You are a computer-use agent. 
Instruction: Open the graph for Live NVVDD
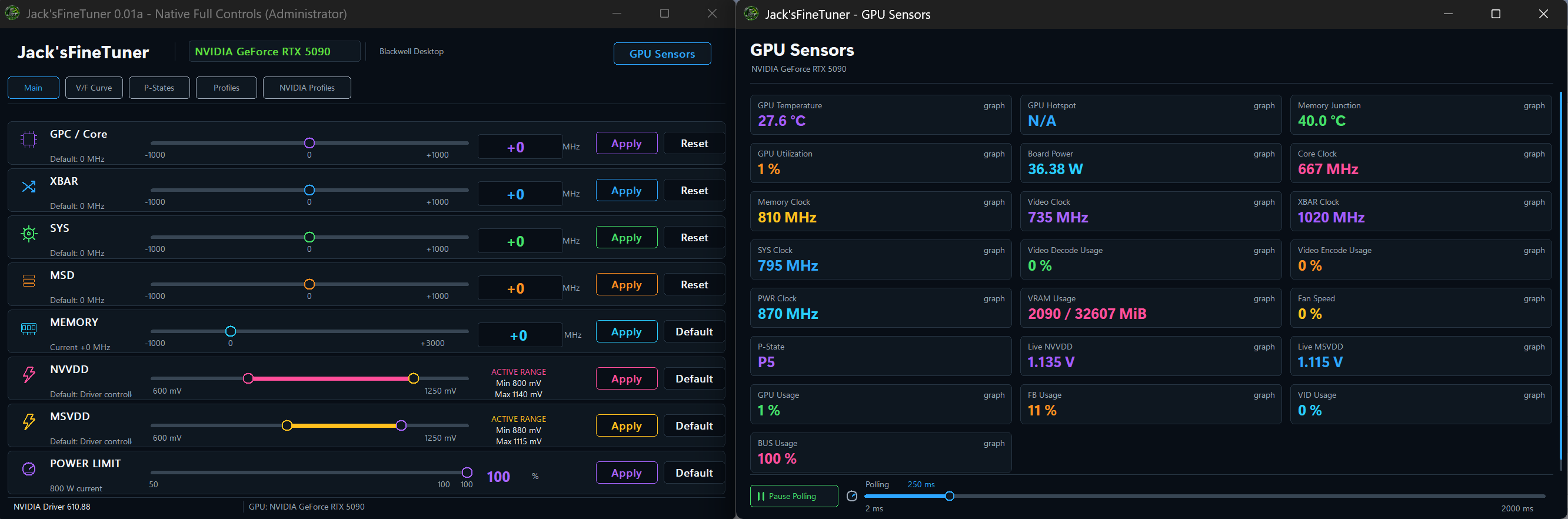(1264, 347)
